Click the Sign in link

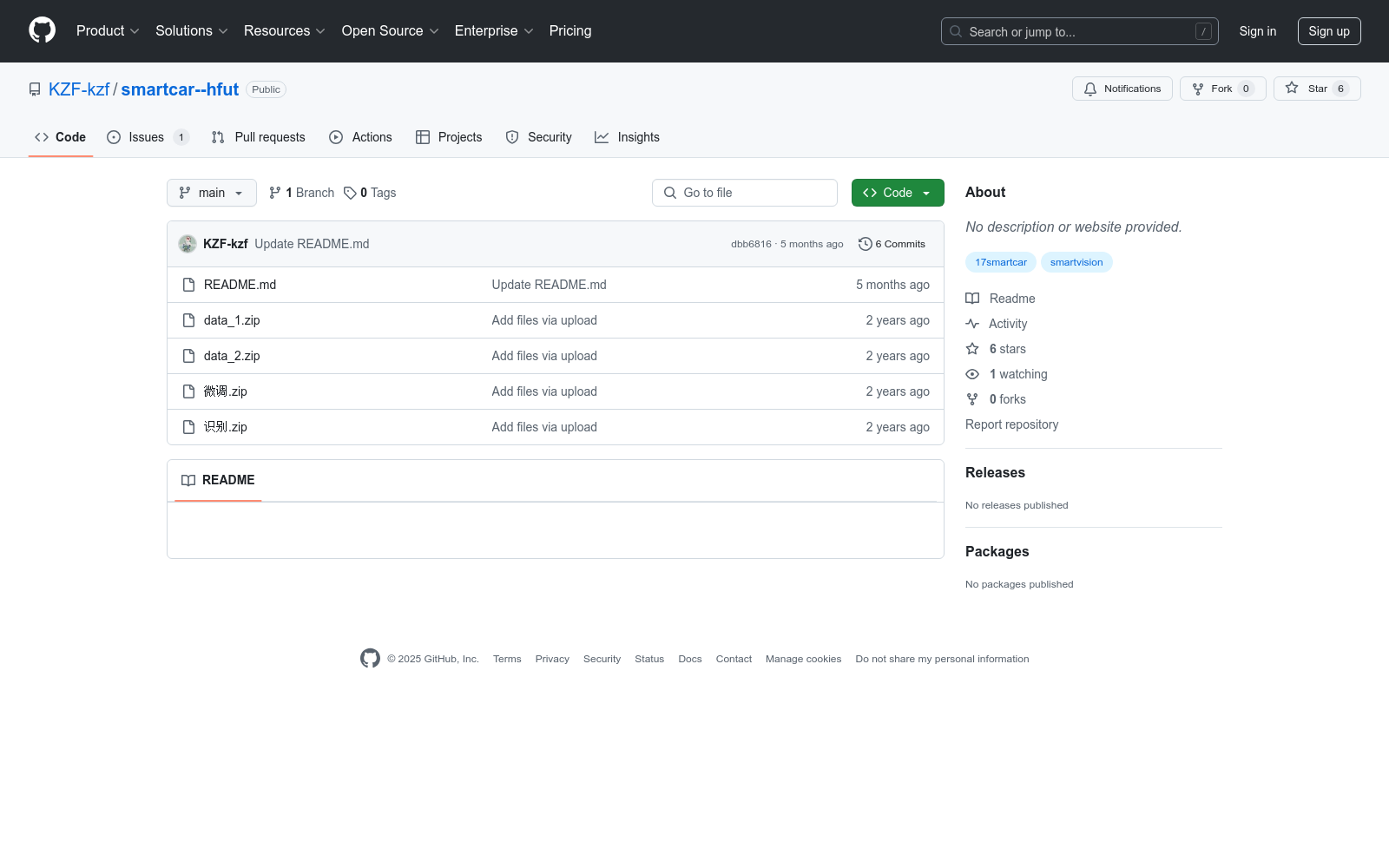pos(1258,31)
